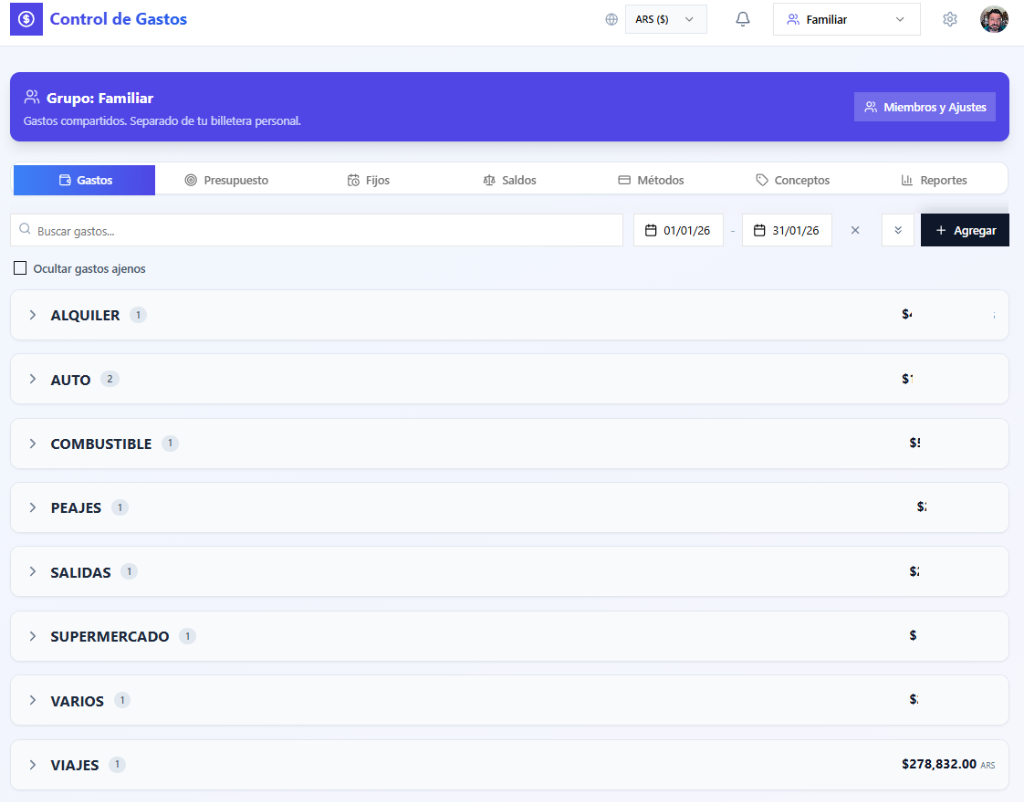Click the globe language icon
Viewport: 1024px width, 802px height.
[x=611, y=19]
